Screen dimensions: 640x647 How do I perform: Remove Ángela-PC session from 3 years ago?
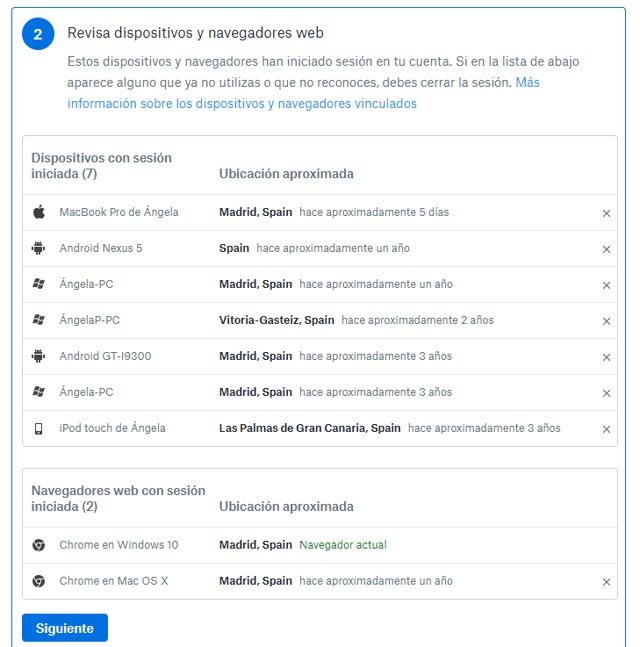[606, 393]
